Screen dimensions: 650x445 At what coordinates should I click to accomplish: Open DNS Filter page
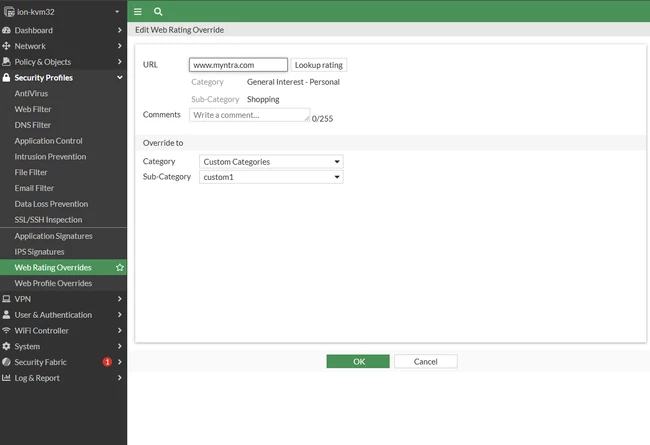pyautogui.click(x=63, y=125)
